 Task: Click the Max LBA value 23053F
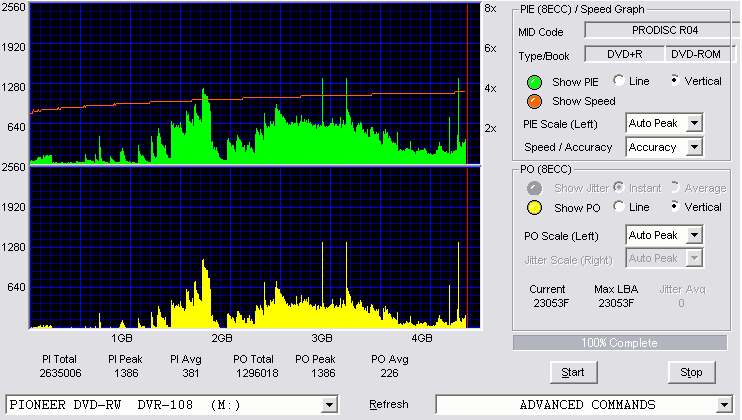point(616,303)
